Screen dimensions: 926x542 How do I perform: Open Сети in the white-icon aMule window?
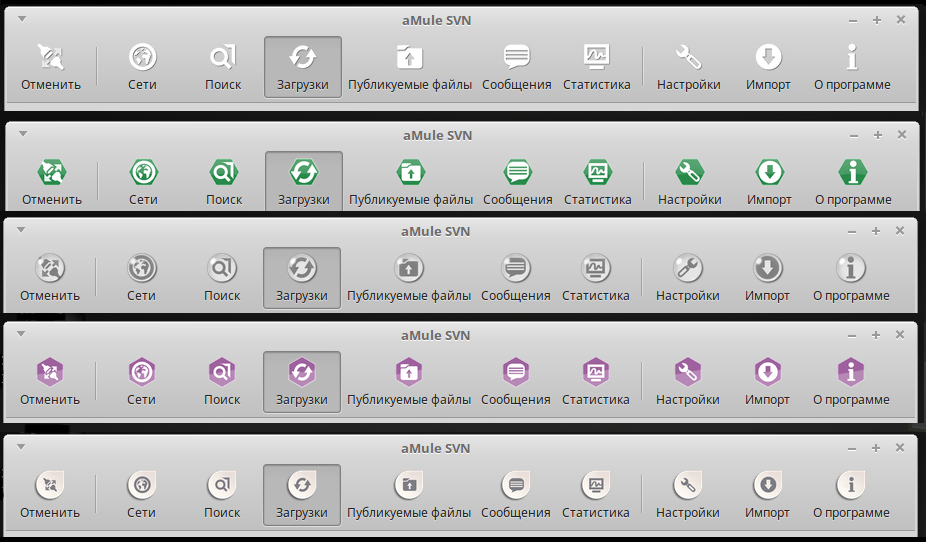[x=142, y=67]
